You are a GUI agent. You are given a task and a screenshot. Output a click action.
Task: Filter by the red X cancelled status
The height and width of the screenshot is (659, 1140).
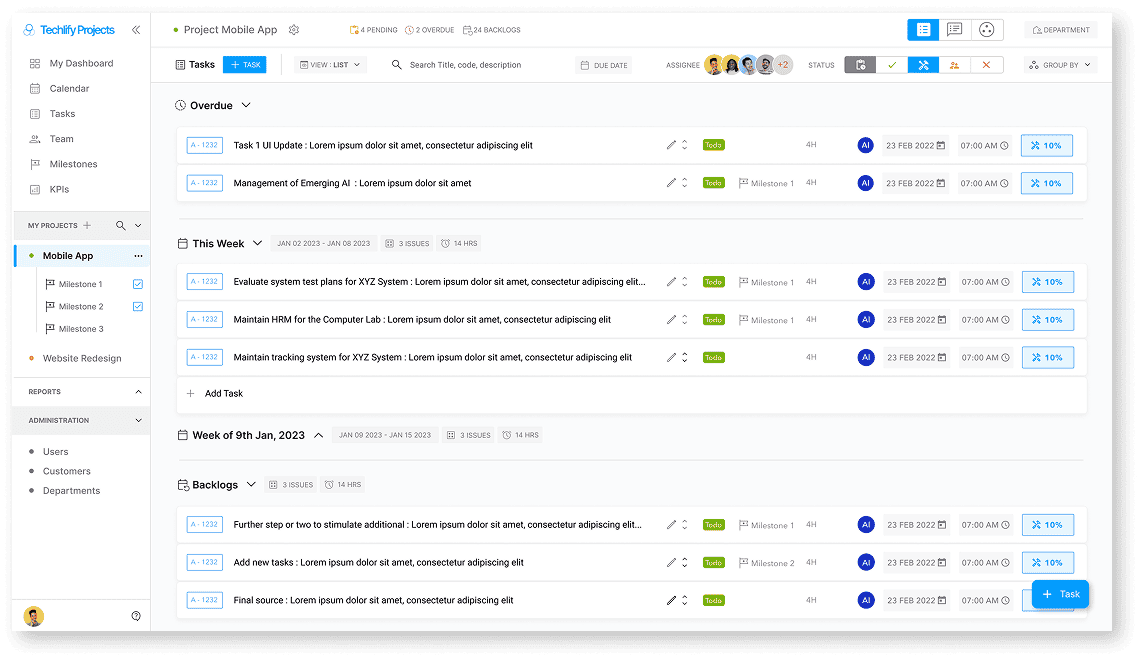point(986,65)
